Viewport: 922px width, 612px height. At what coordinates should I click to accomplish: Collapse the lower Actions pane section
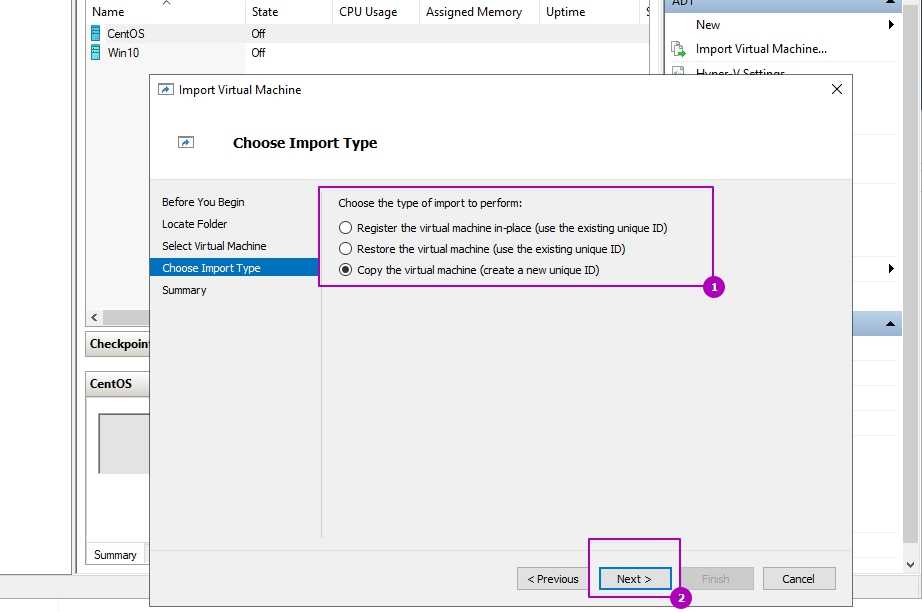(890, 324)
